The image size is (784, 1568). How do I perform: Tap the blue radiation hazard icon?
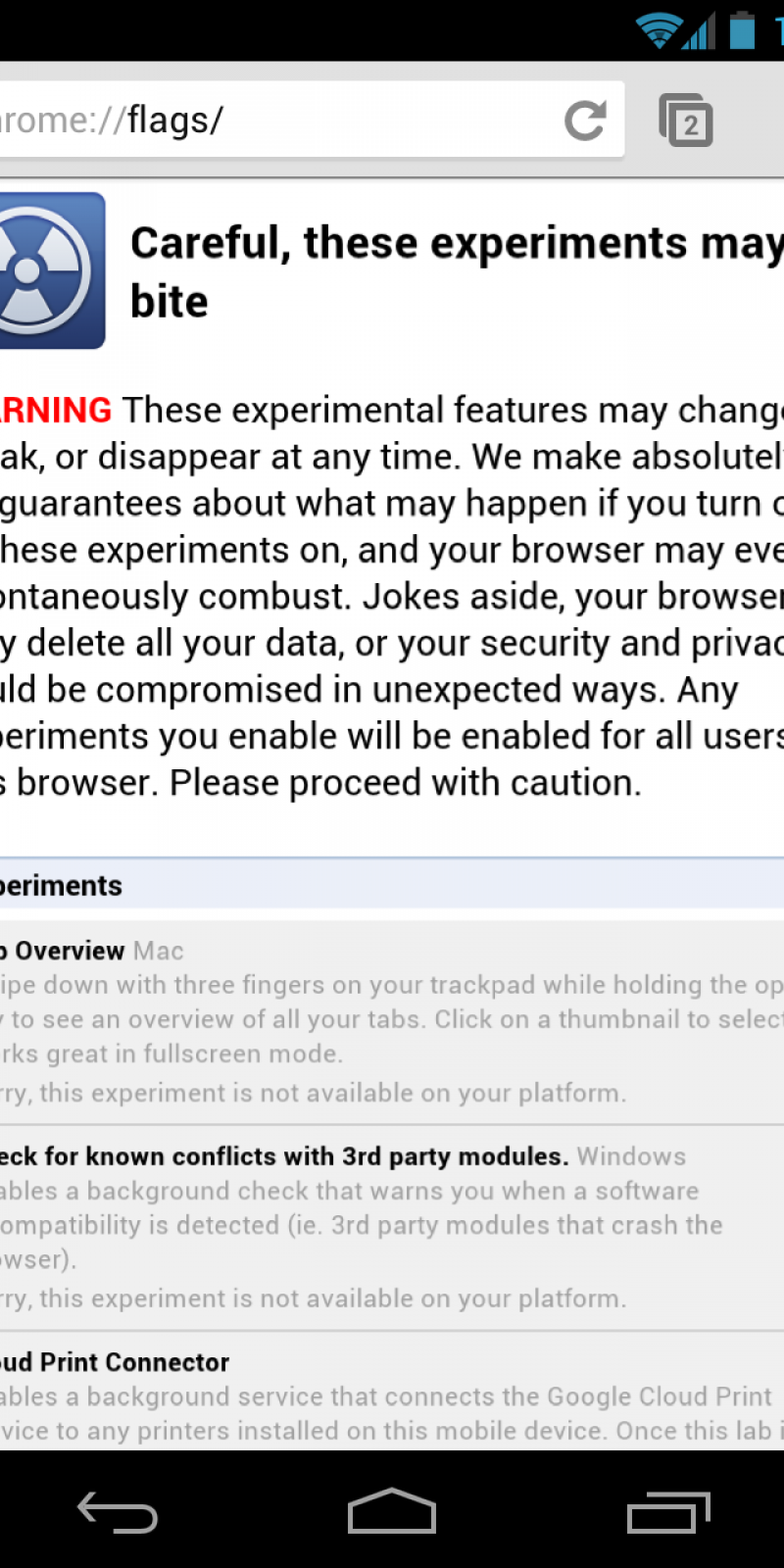pos(49,270)
